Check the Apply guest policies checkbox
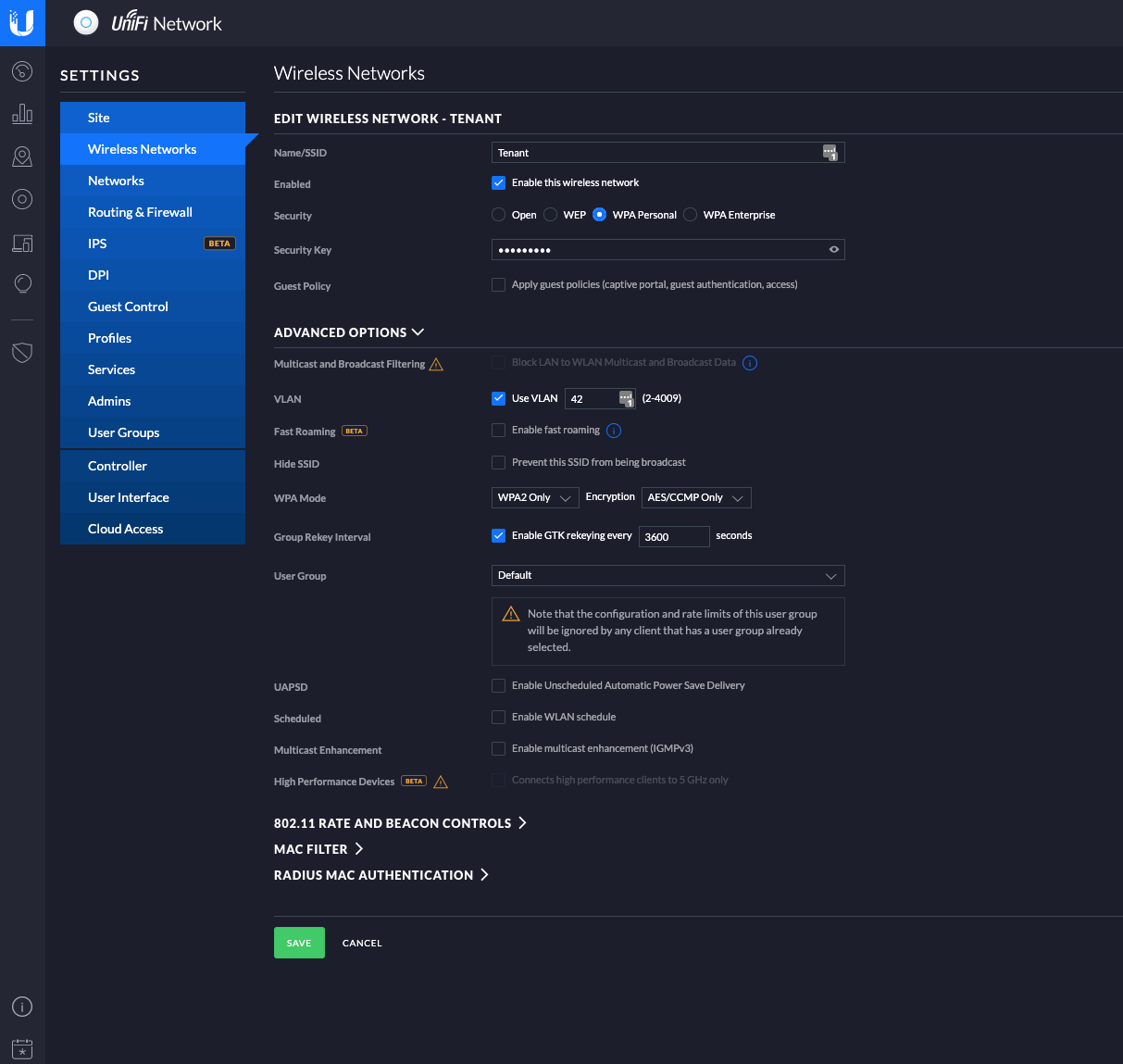This screenshot has width=1123, height=1064. (499, 285)
